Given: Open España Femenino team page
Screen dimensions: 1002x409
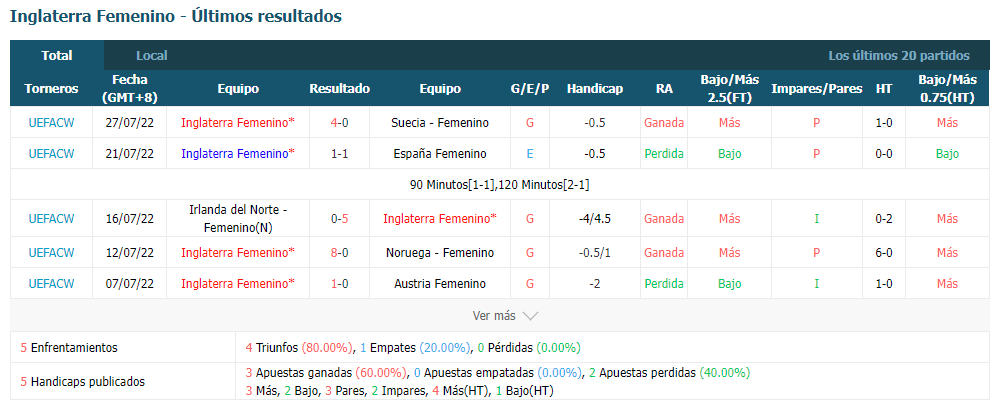Looking at the screenshot, I should (440, 153).
